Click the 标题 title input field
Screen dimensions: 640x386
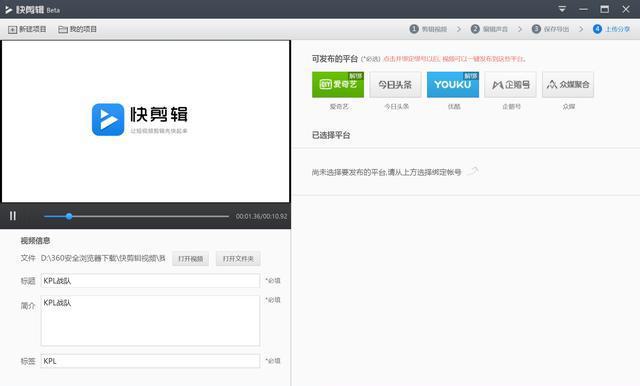point(150,281)
